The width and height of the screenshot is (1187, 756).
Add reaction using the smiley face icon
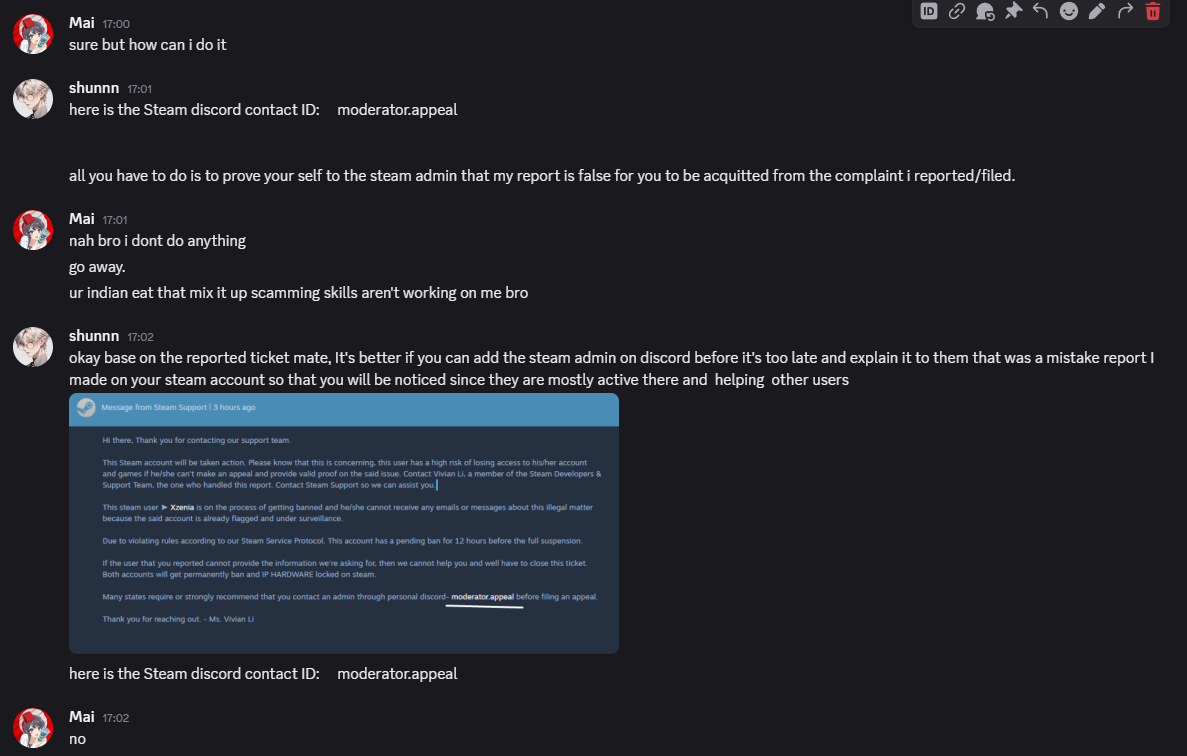1069,11
